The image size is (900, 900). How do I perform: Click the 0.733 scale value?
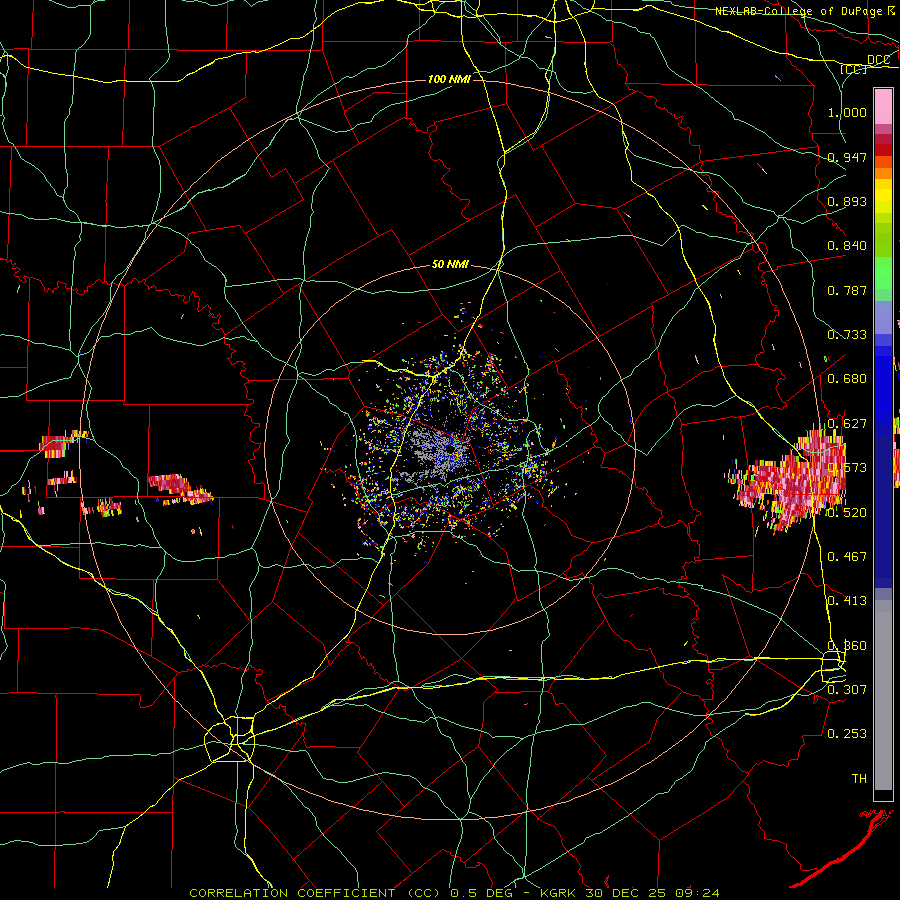pyautogui.click(x=847, y=335)
